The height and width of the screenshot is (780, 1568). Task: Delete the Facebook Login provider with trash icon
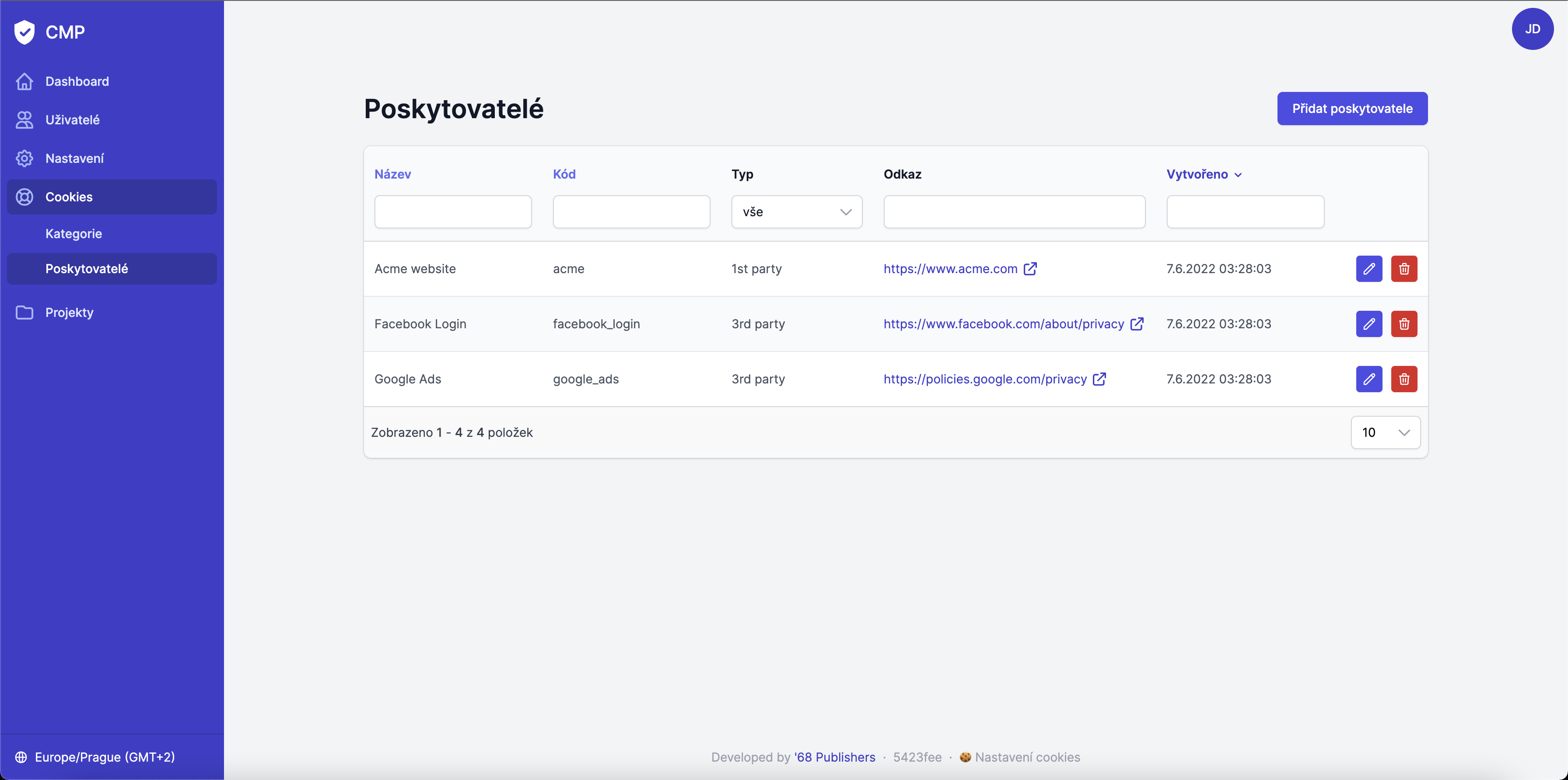coord(1403,323)
